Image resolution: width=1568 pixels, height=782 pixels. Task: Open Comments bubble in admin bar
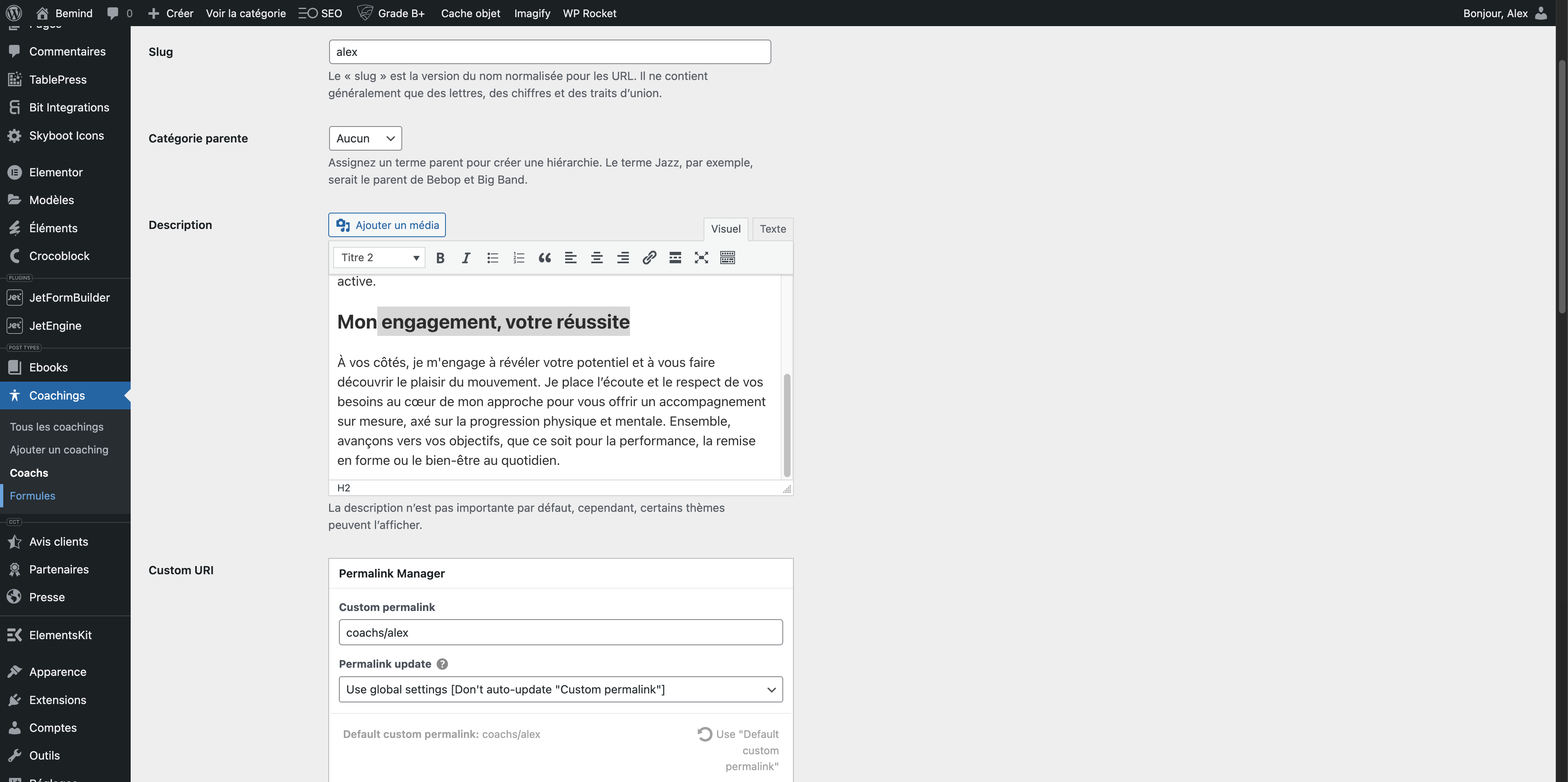(x=119, y=13)
